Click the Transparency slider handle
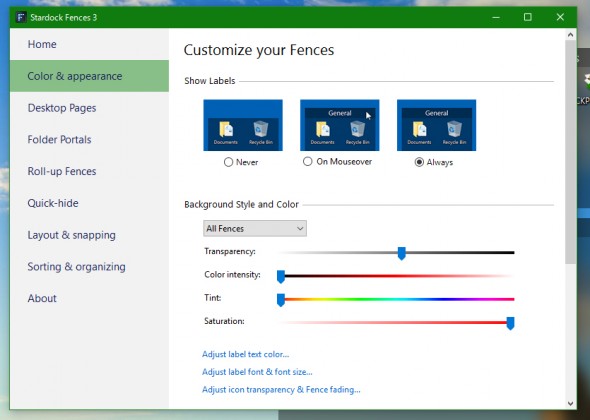This screenshot has height=420, width=590. tap(401, 253)
